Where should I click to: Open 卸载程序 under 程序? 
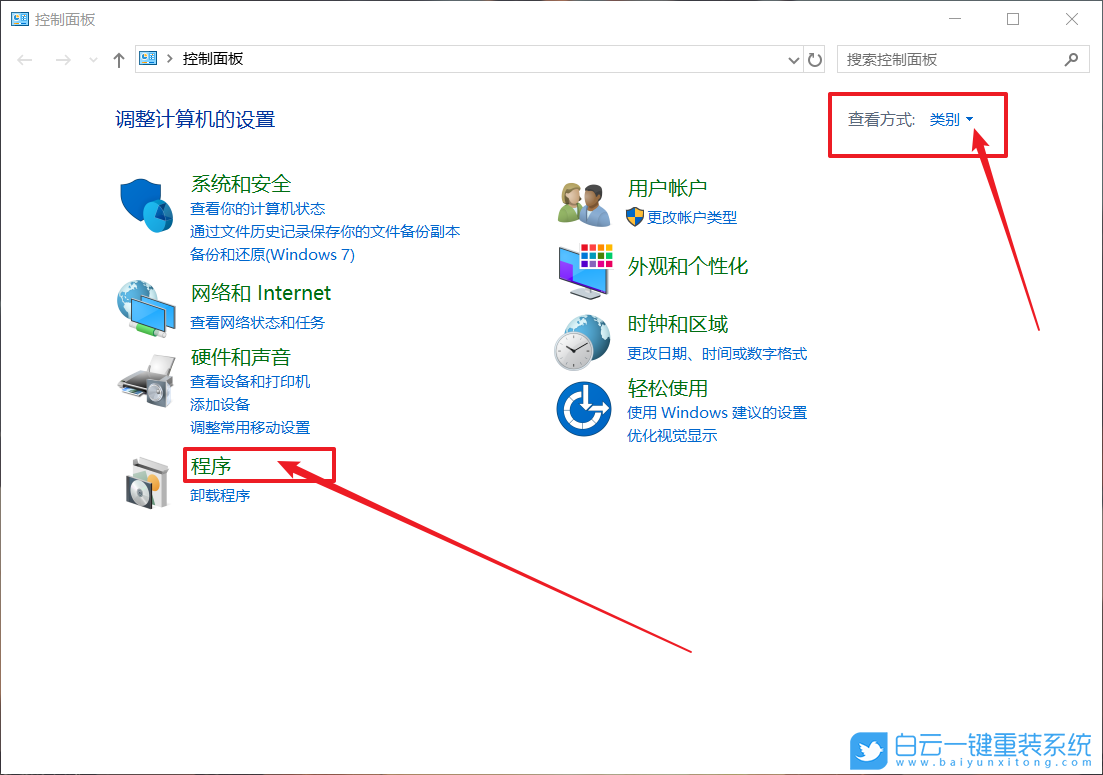point(219,494)
